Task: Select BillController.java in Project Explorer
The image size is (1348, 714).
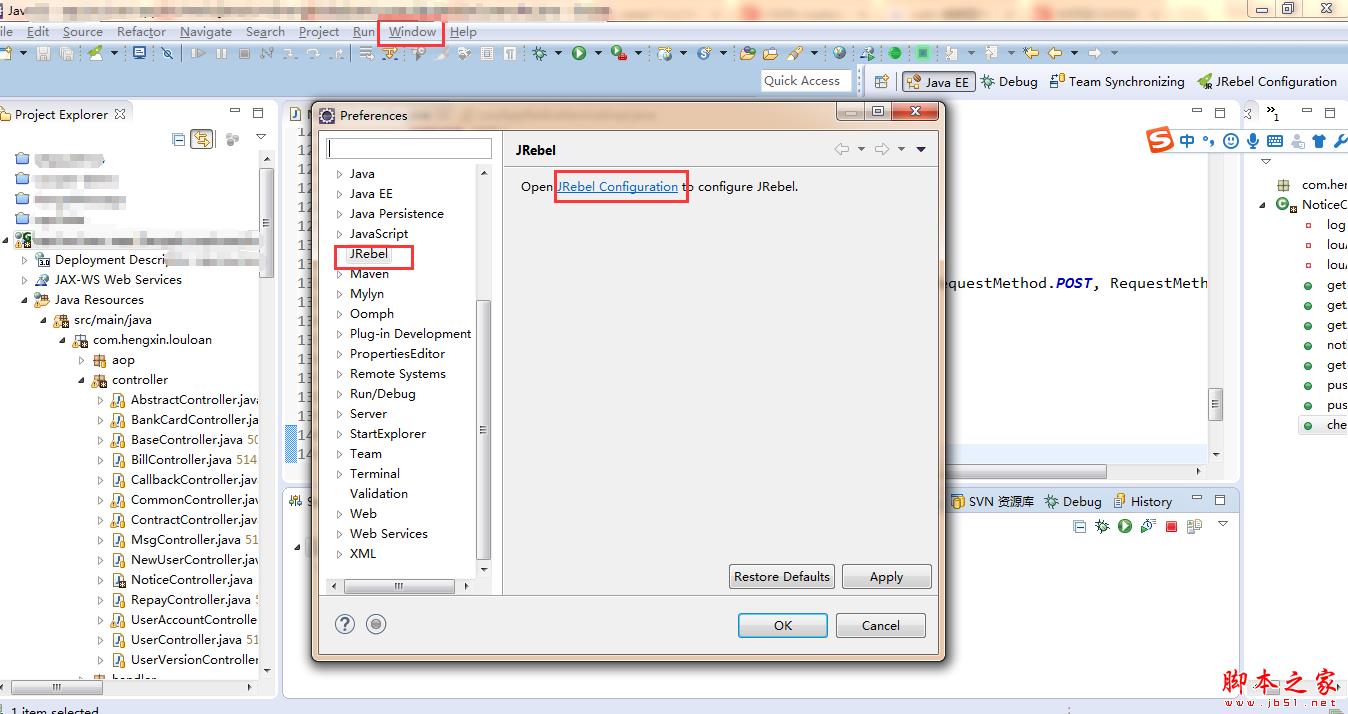Action: pos(182,460)
